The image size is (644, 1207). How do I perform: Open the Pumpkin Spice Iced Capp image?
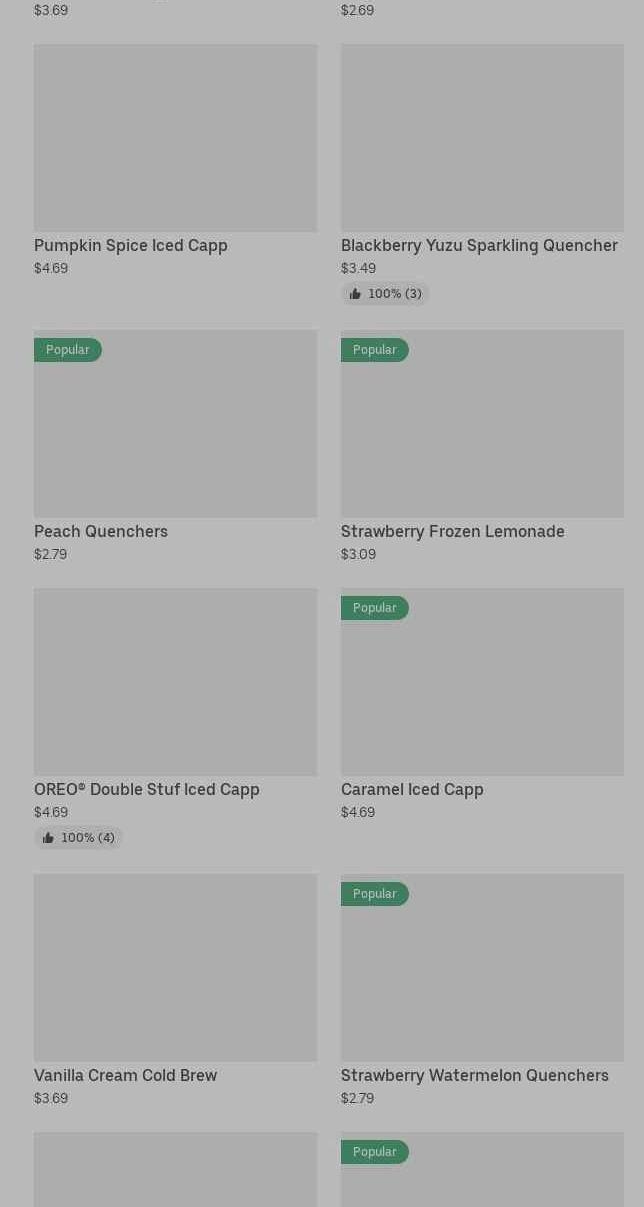(x=175, y=138)
